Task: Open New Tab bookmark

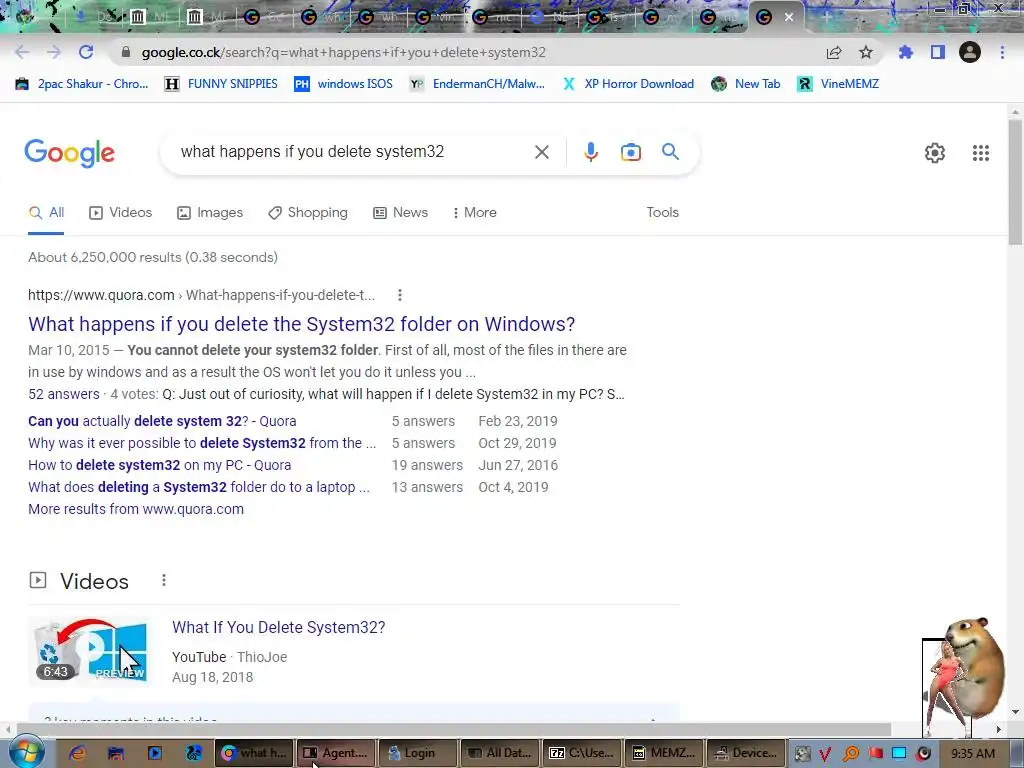Action: [746, 84]
